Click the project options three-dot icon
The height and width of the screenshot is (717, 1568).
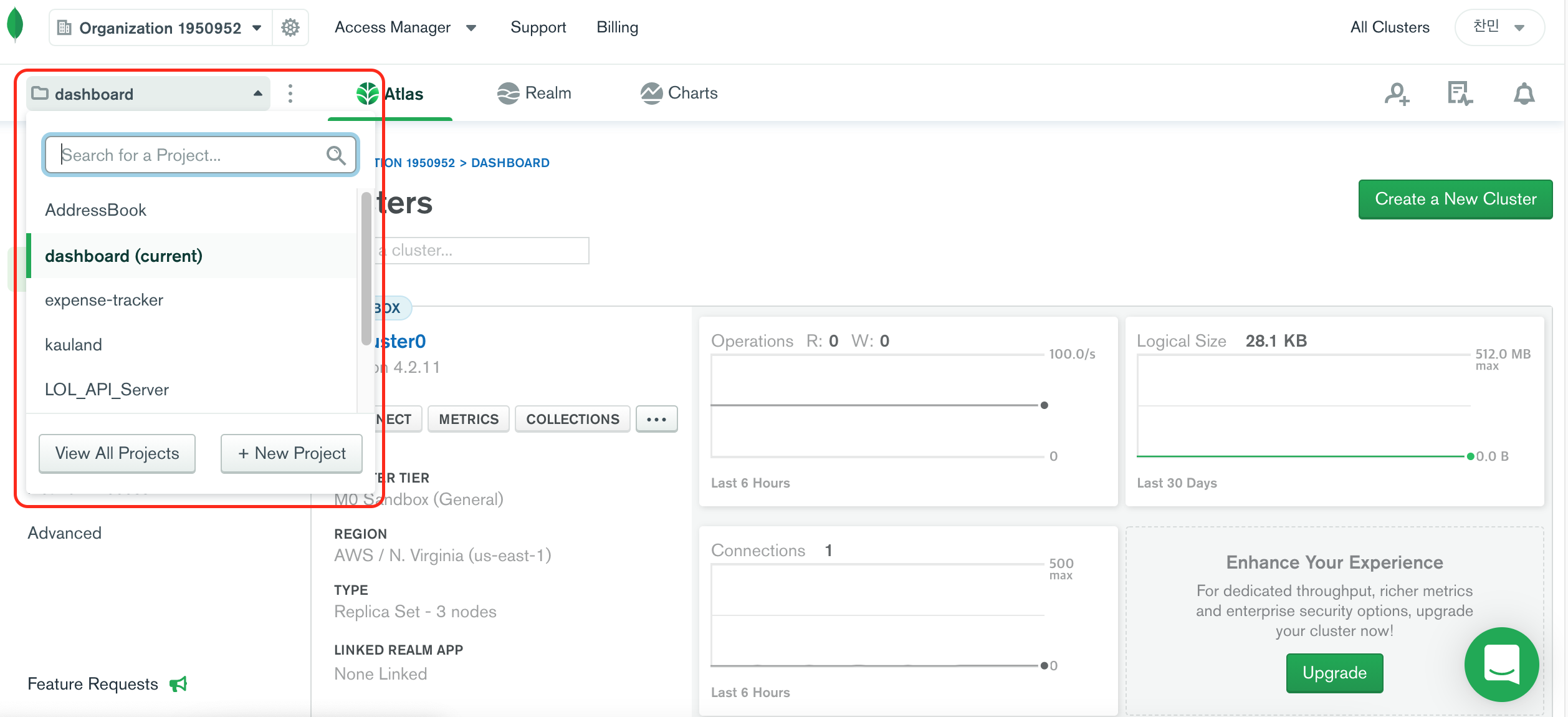[x=290, y=94]
